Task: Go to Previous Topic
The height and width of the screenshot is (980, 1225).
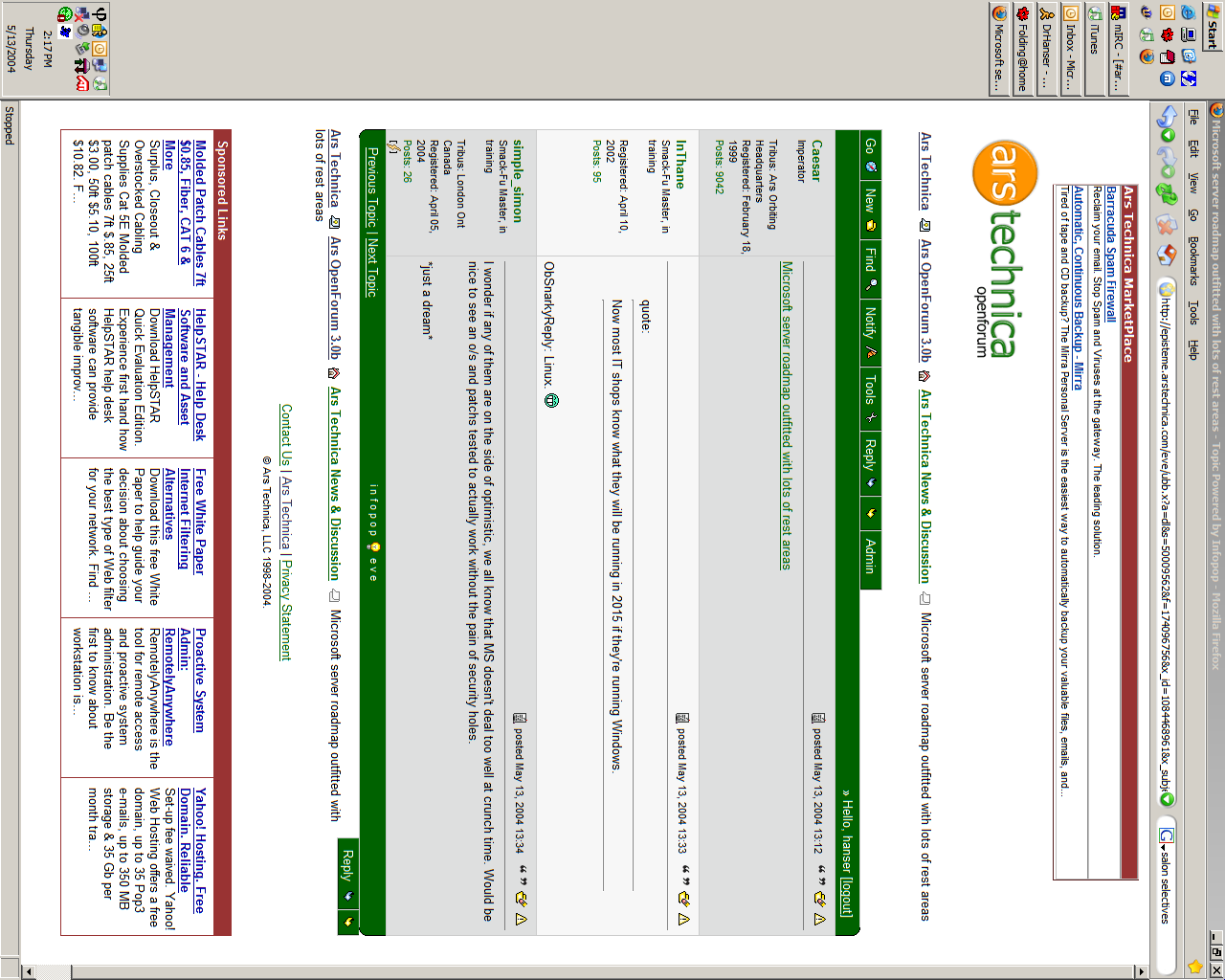Action: click(372, 189)
